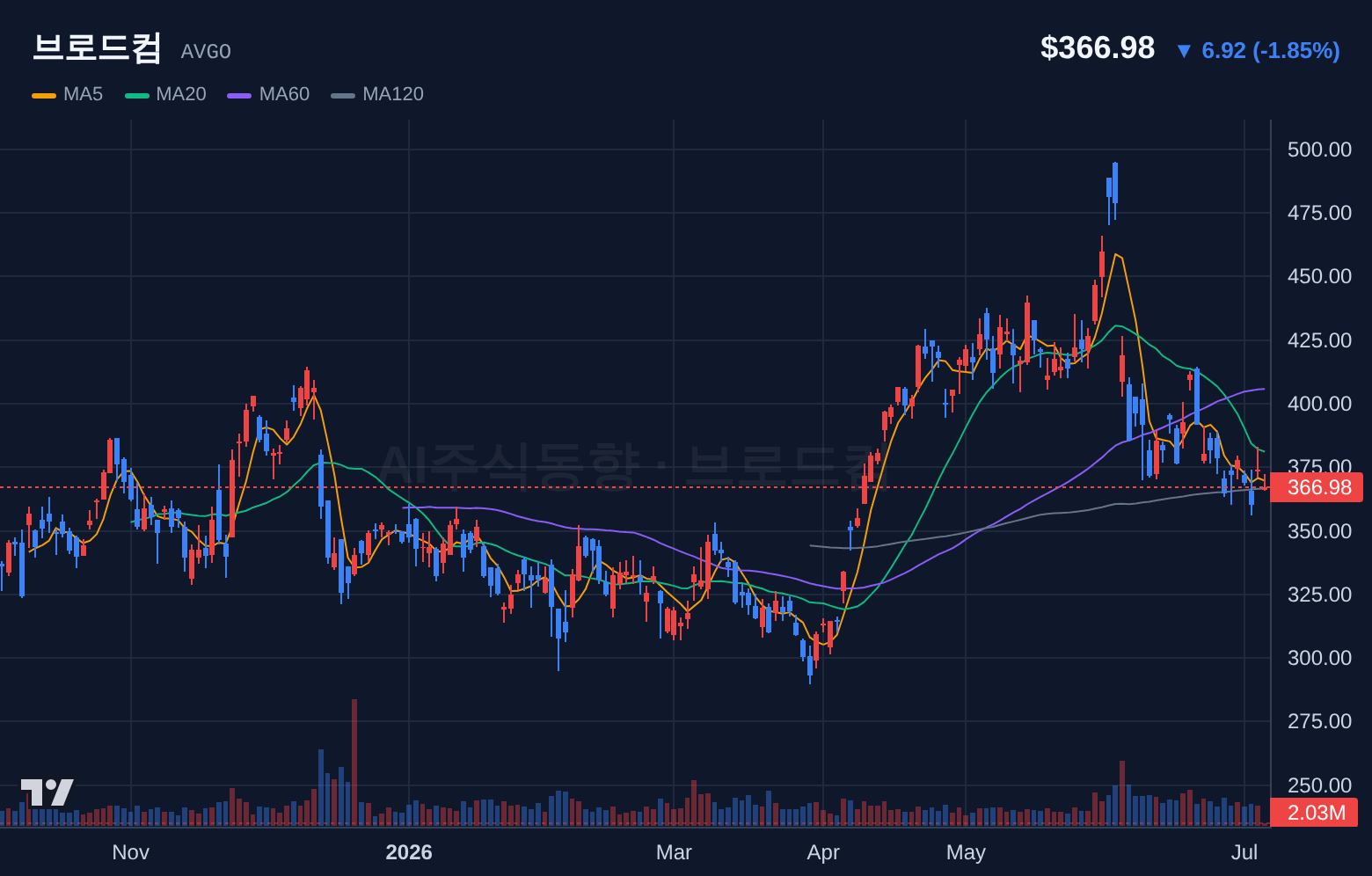Click the $366.98 header price
The image size is (1372, 876).
point(1098,47)
